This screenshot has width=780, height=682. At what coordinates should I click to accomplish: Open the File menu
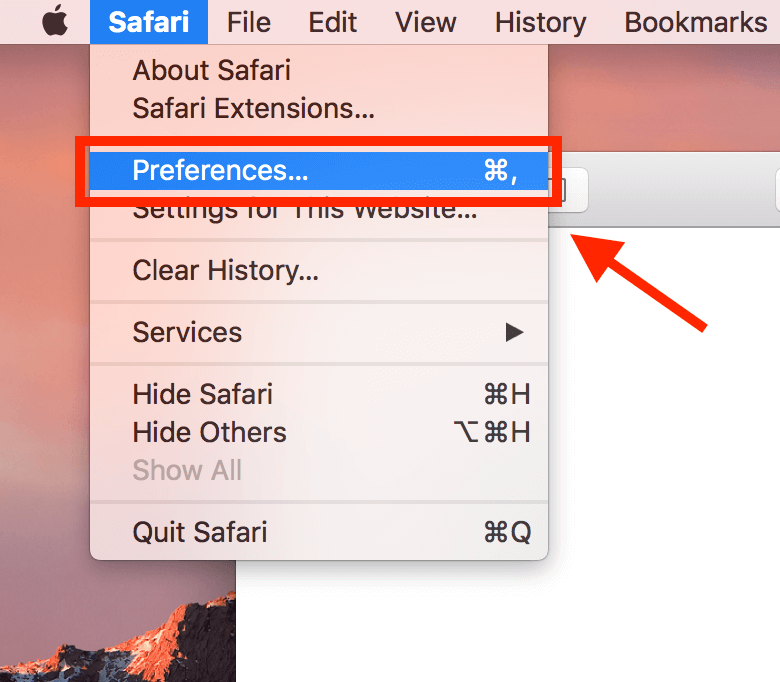[249, 22]
